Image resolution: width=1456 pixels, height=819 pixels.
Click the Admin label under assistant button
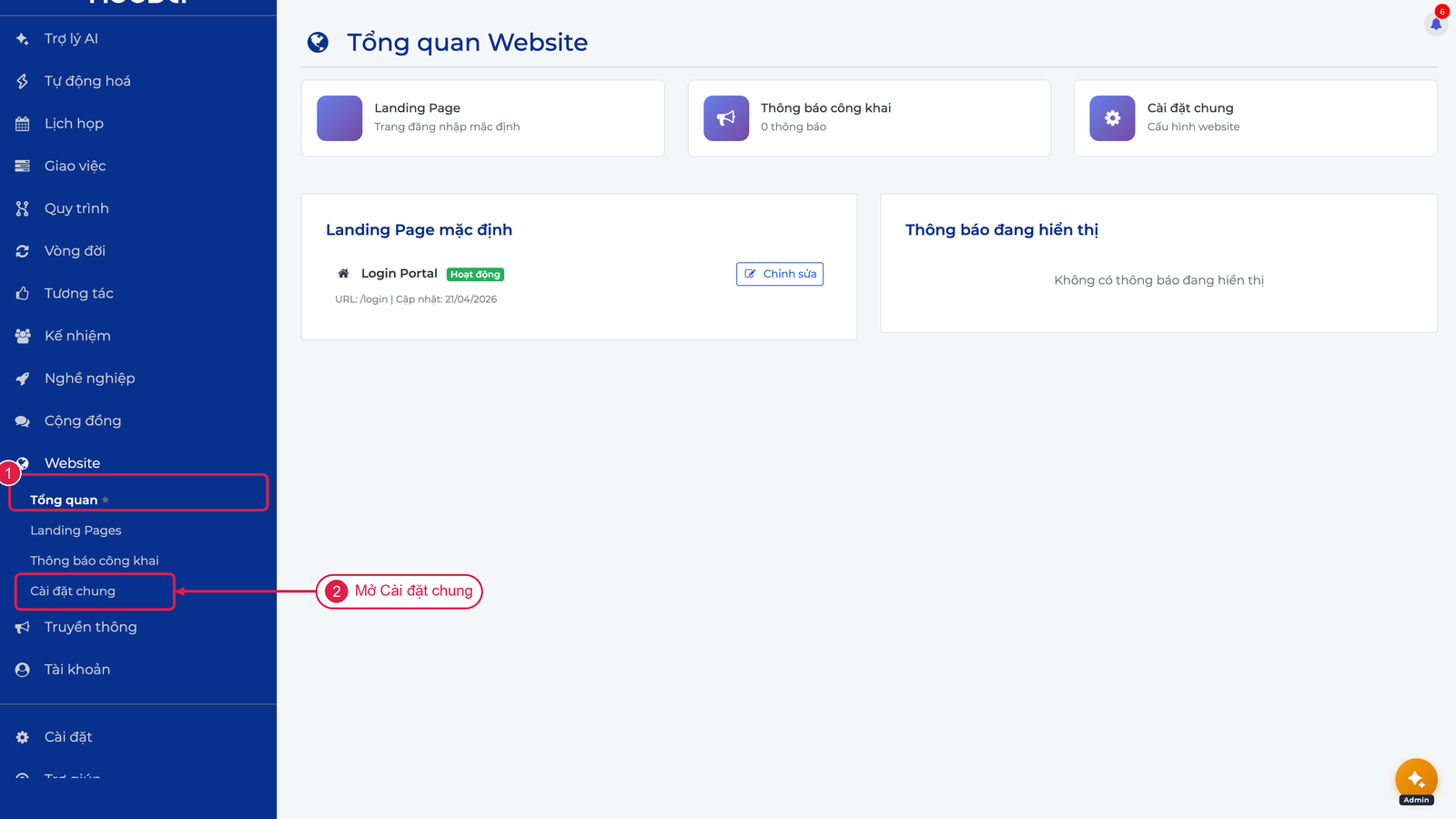coord(1416,800)
